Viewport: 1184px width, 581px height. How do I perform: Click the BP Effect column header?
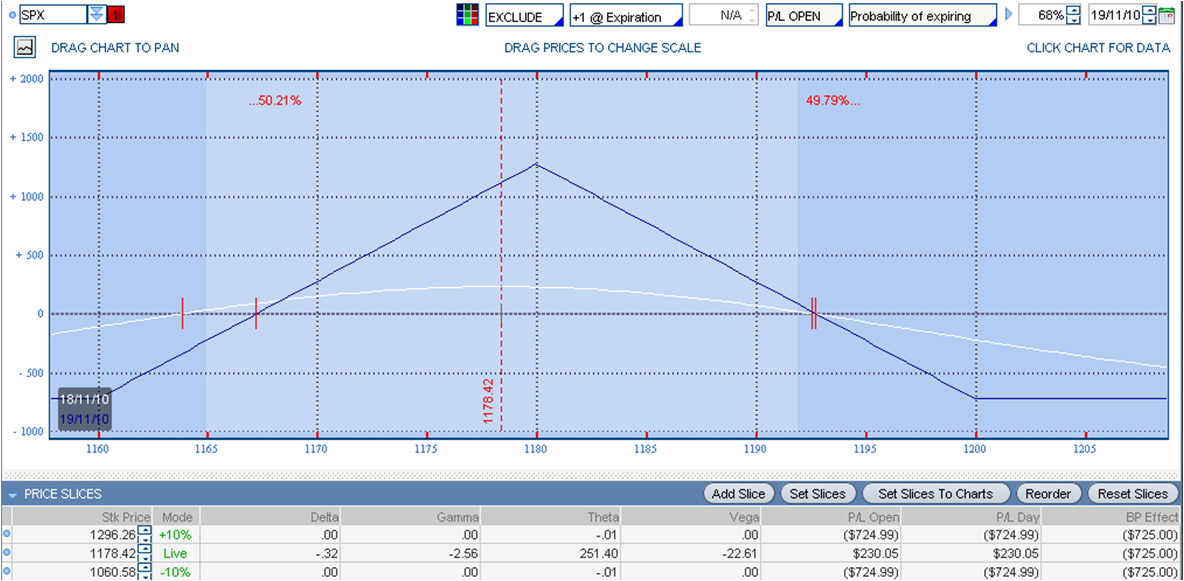click(1112, 517)
